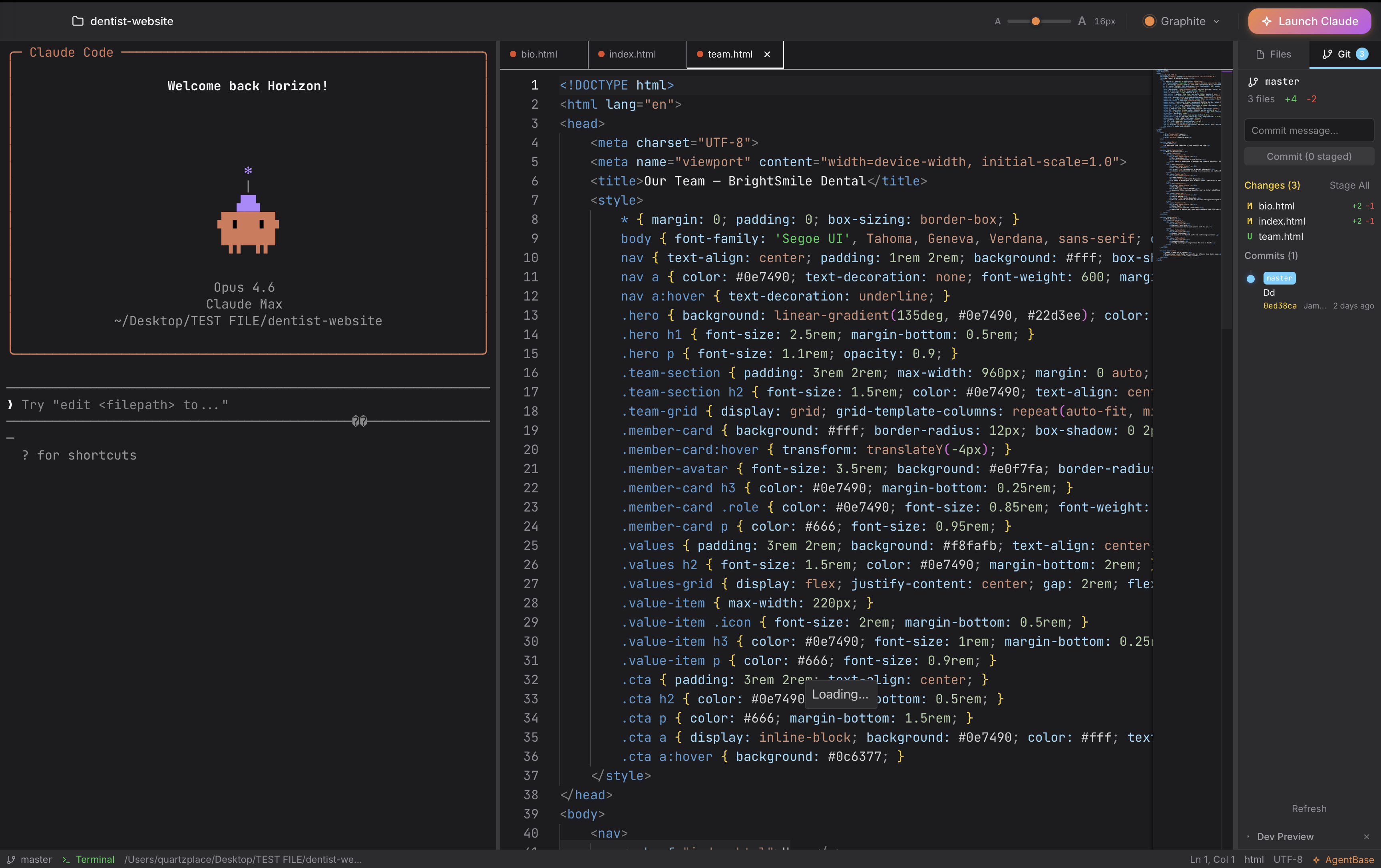Screen dimensions: 1381x868
Task: Click the Files panel document icon
Action: (1260, 54)
